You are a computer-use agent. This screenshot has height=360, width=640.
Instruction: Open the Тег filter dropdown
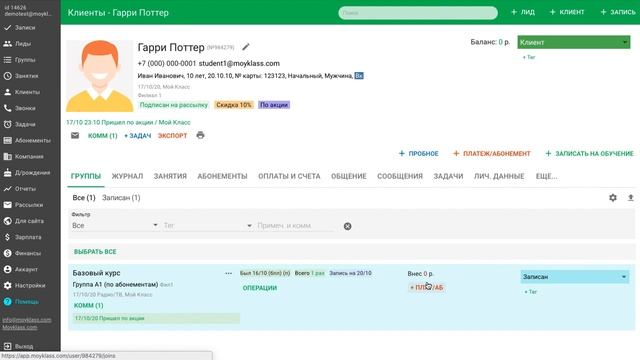point(208,225)
